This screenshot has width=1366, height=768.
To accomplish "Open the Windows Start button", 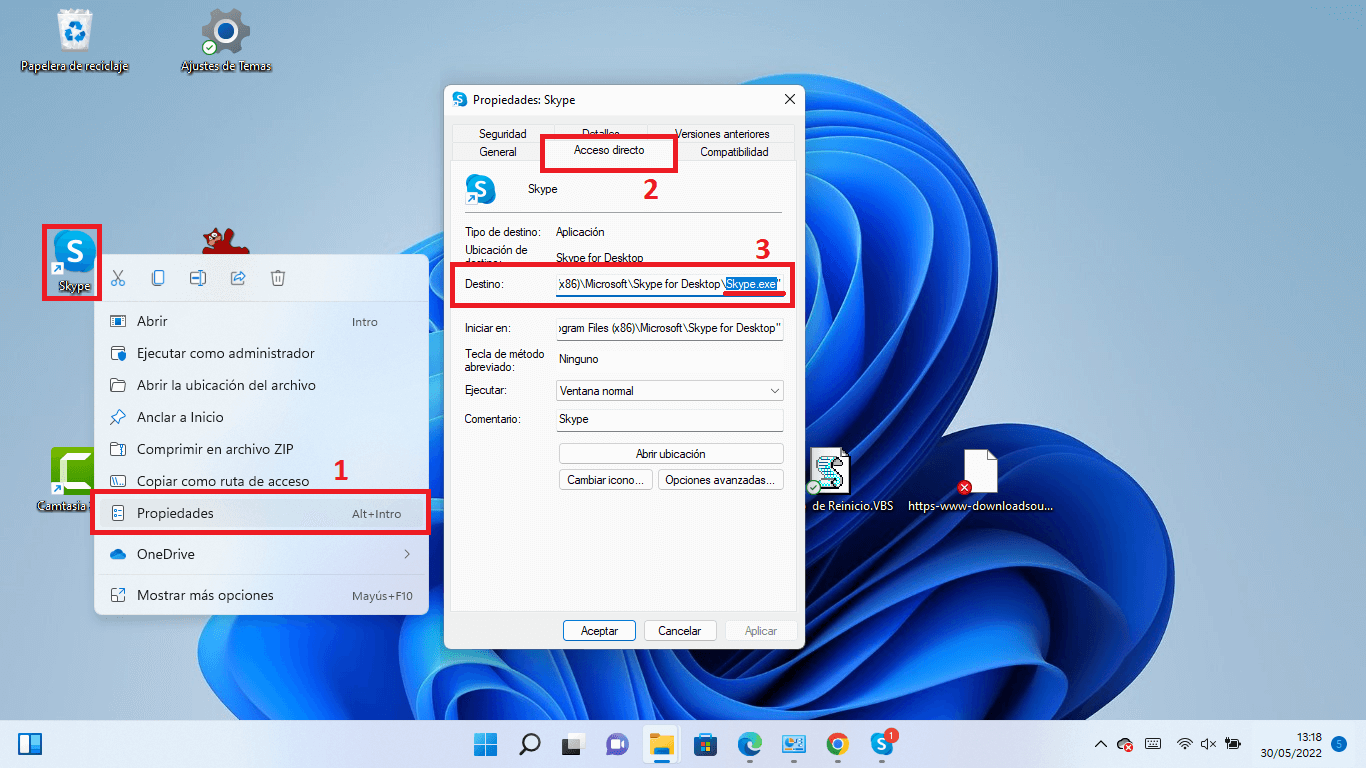I will pos(486,744).
